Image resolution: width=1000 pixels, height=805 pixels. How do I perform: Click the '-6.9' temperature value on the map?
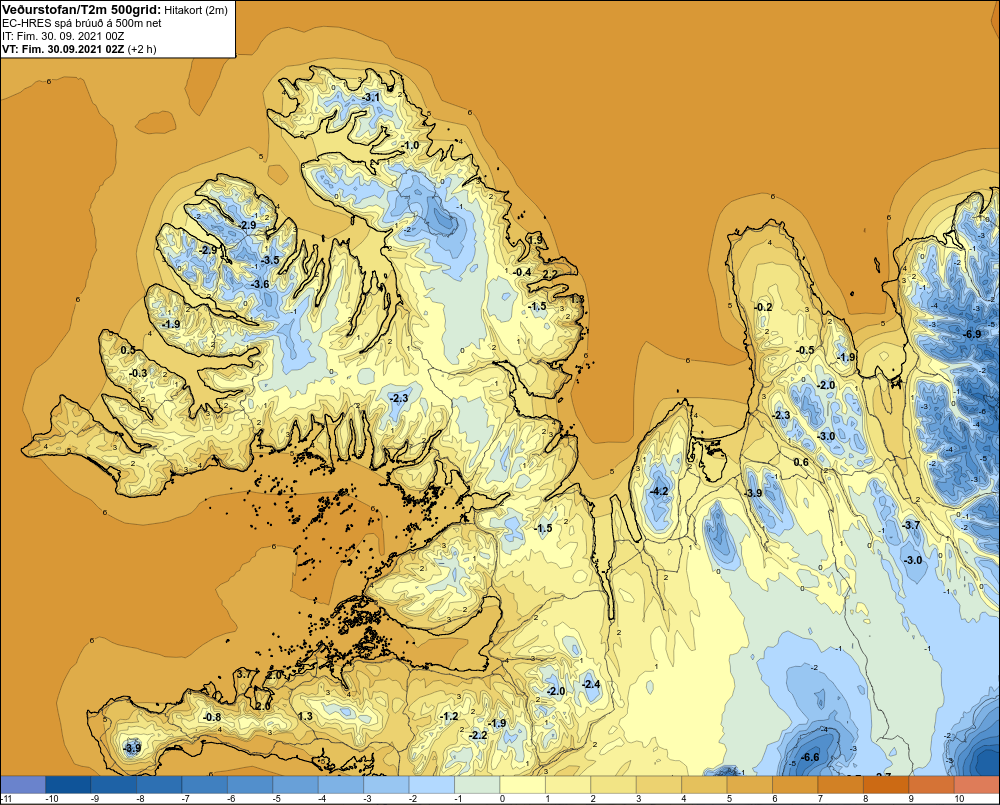(x=973, y=334)
